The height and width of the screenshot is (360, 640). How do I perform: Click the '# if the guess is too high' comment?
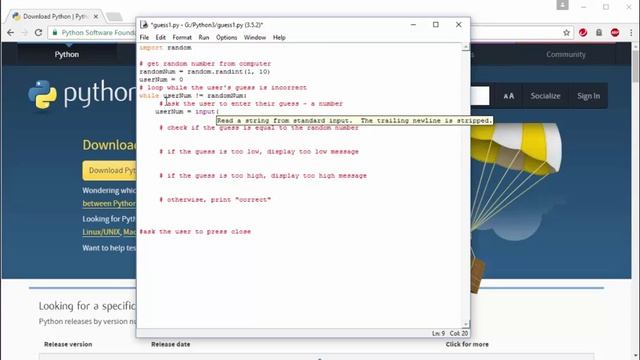click(263, 176)
